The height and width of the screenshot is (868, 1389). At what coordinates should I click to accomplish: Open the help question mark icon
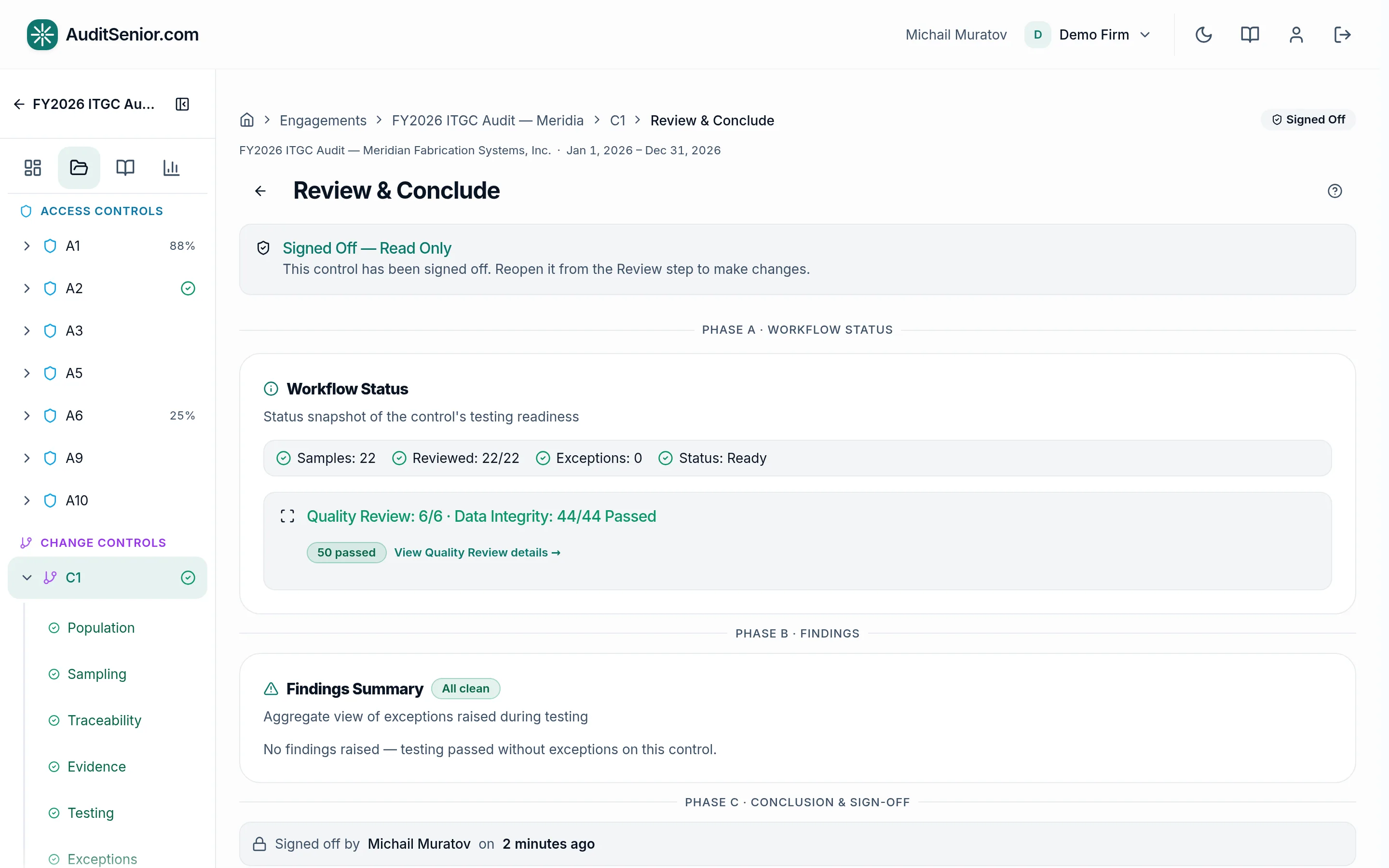coord(1335,190)
